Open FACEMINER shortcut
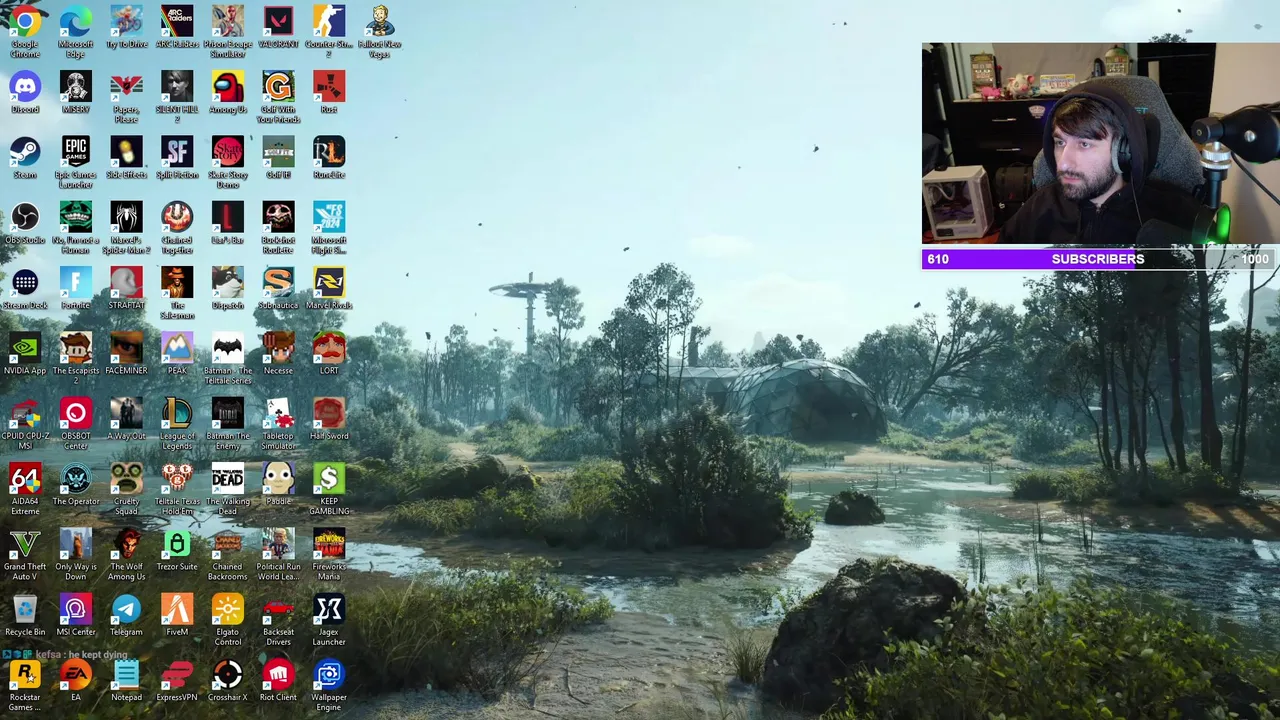 tap(126, 353)
